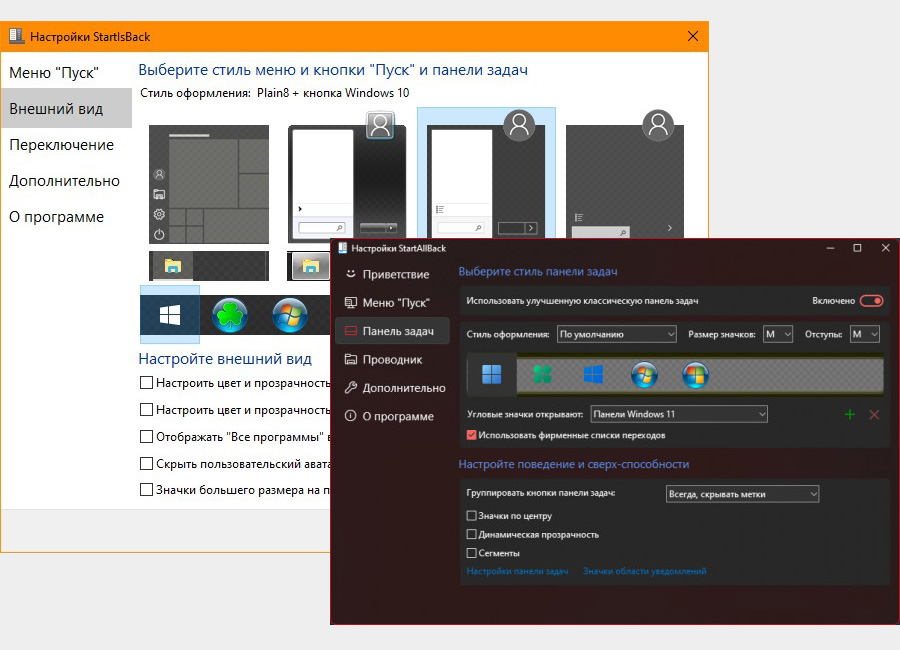Switch to Меню "Пуск" in StartAllBack sidebar
900x650 pixels.
(392, 303)
